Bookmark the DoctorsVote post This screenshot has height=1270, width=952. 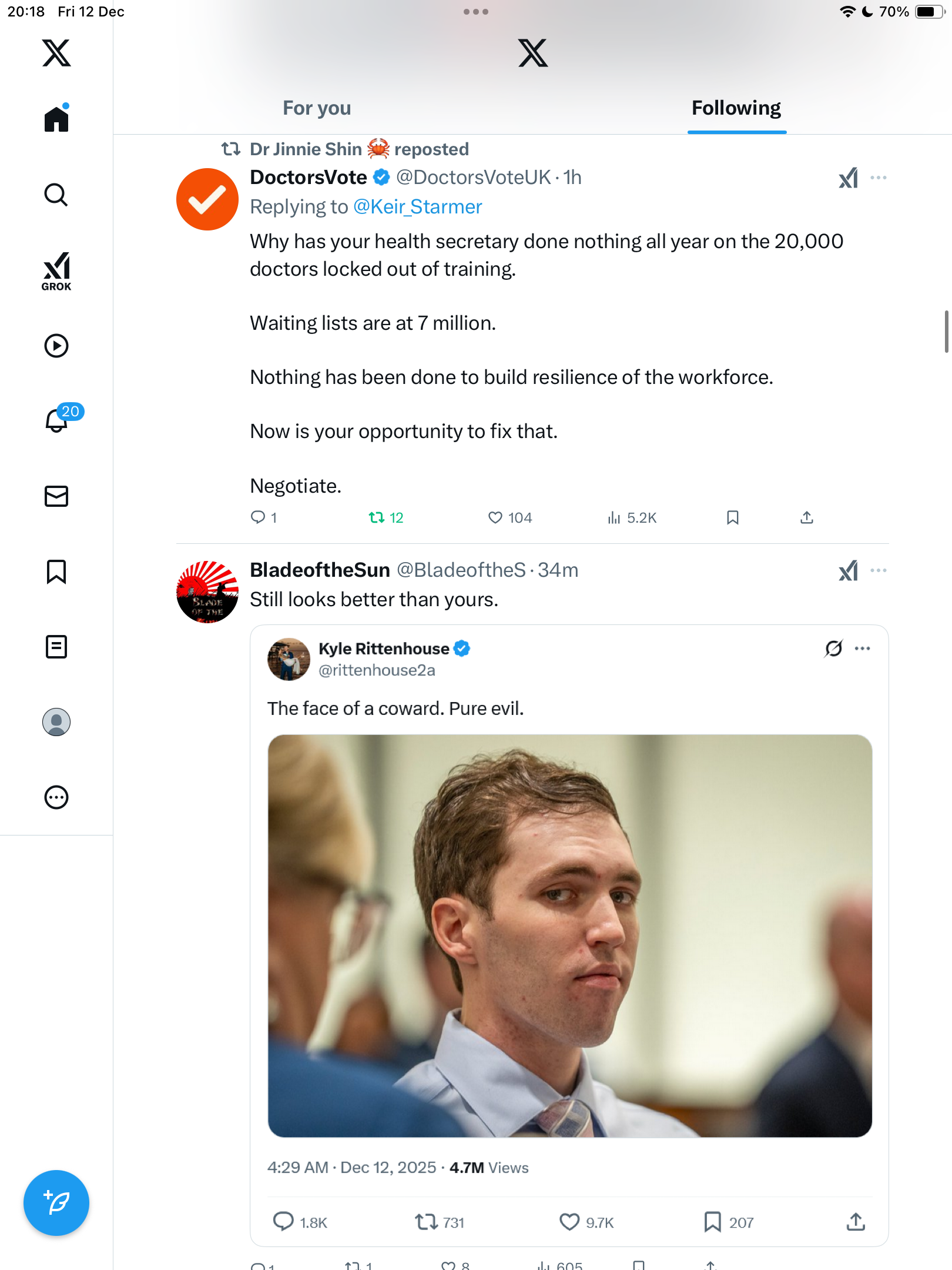pos(732,517)
